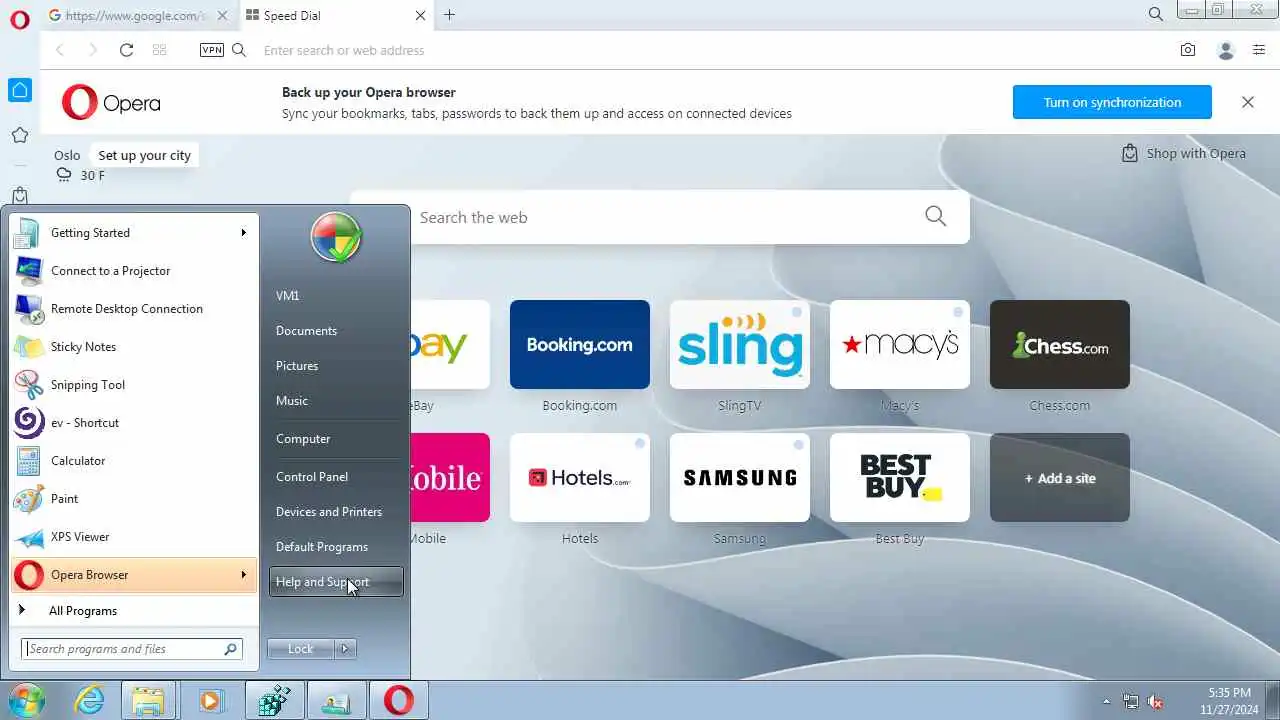Click Search programs and files box
The width and height of the screenshot is (1280, 720).
click(132, 649)
